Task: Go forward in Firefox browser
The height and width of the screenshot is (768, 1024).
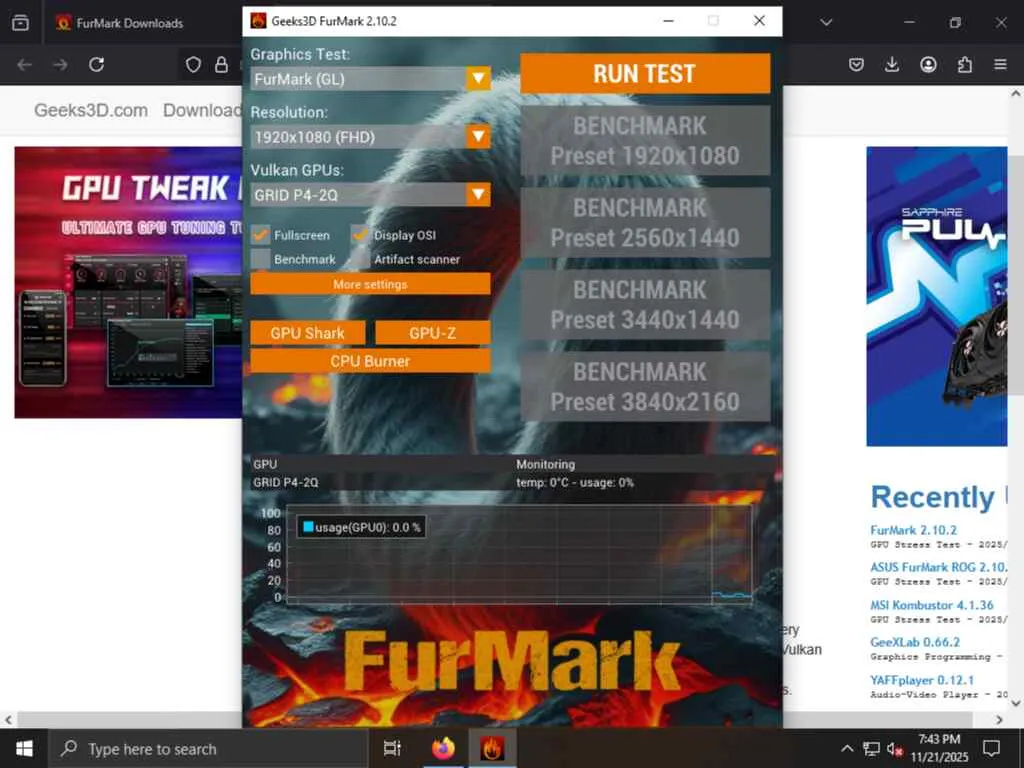Action: [x=60, y=65]
